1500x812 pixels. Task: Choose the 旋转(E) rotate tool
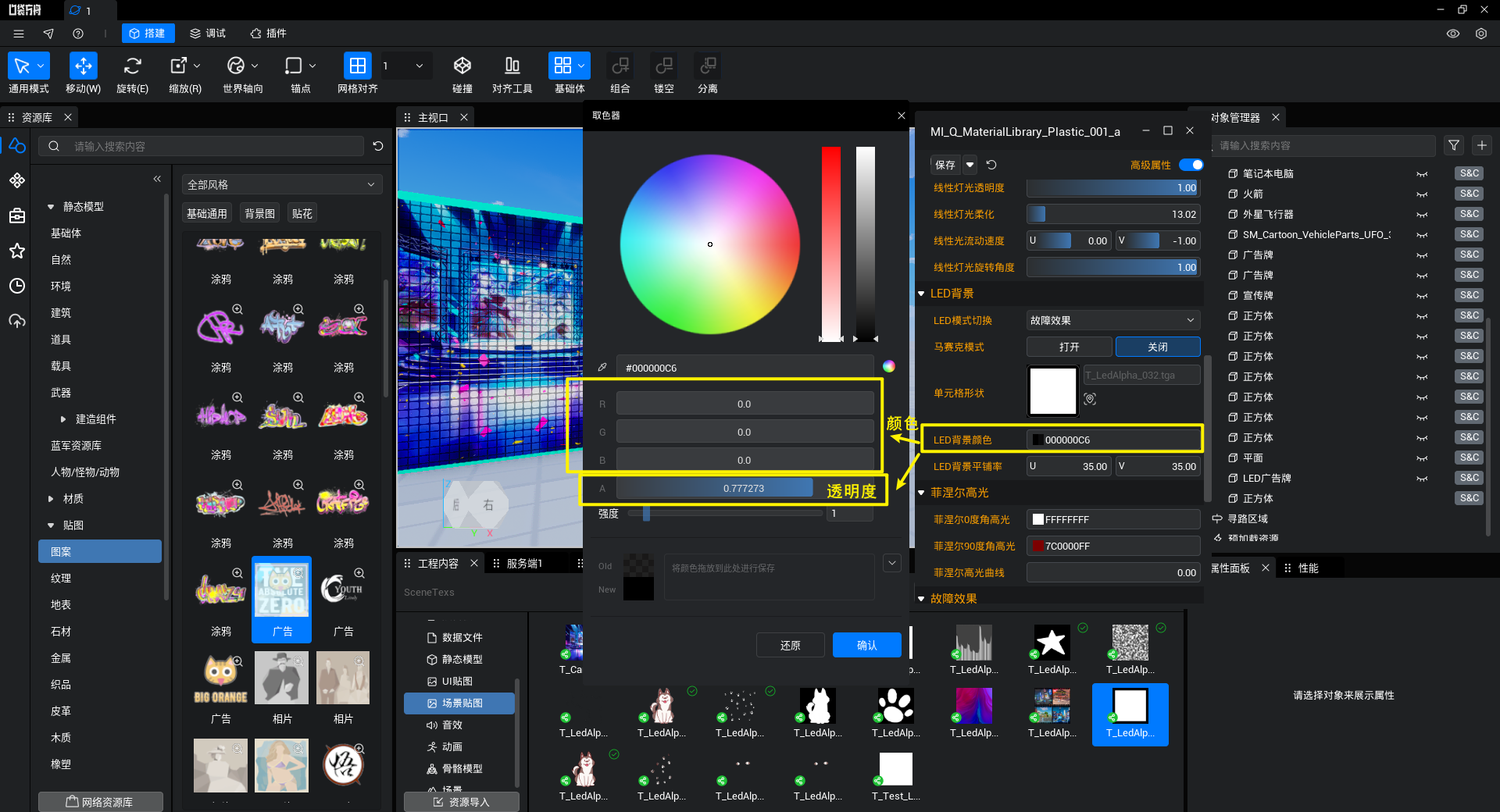point(133,66)
